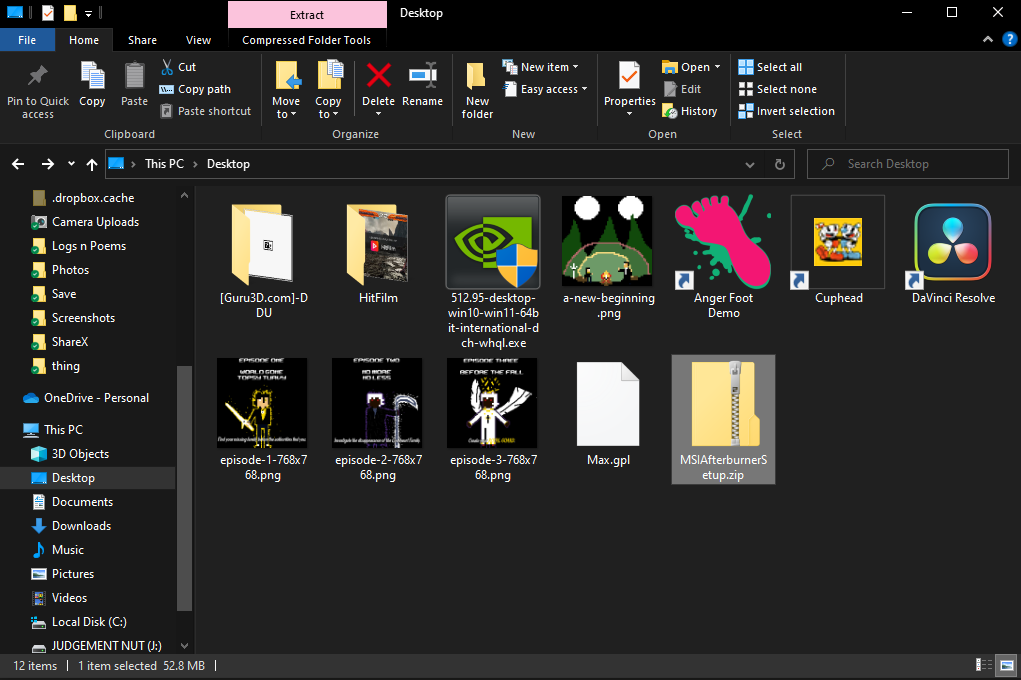Go back to previous folder
This screenshot has width=1021, height=680.
18,164
